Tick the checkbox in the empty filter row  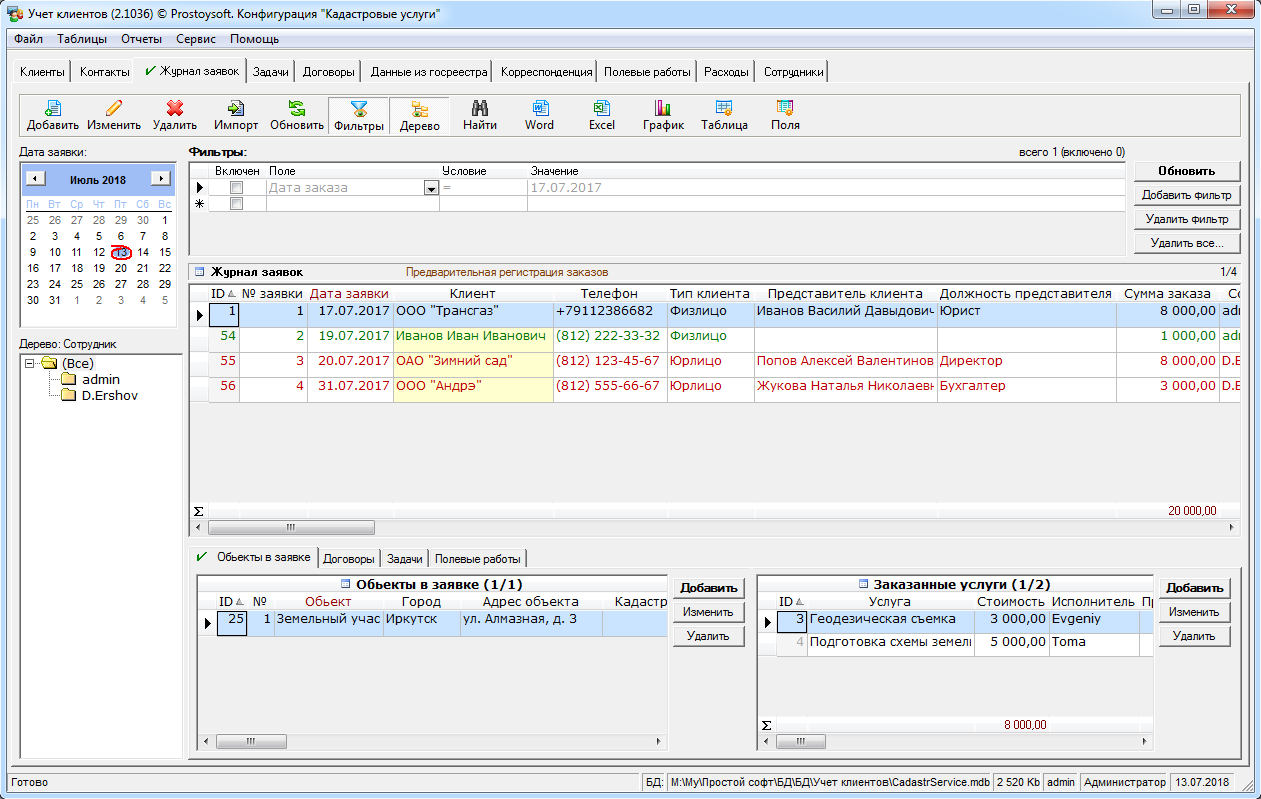click(x=237, y=204)
